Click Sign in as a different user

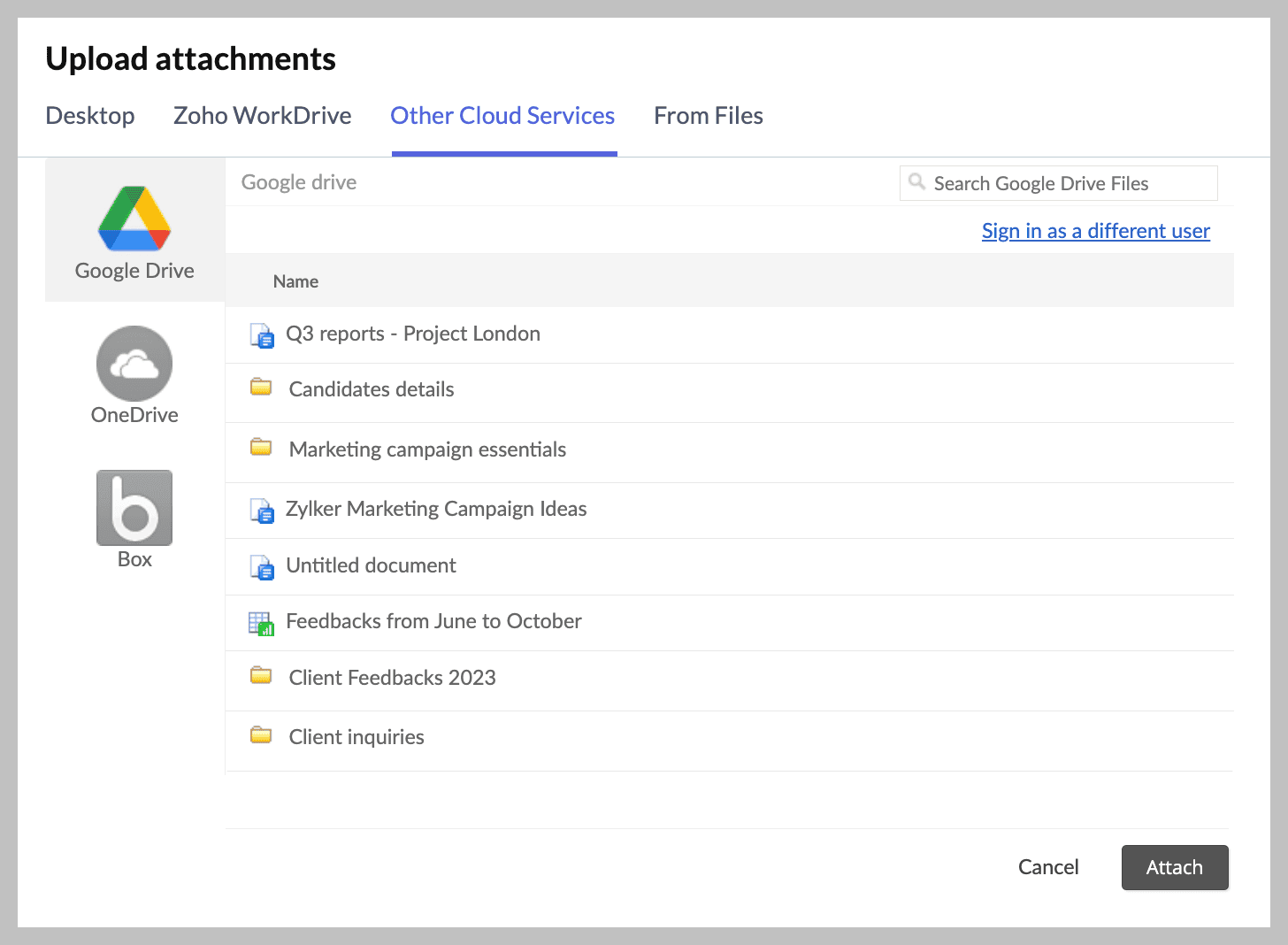[1095, 231]
